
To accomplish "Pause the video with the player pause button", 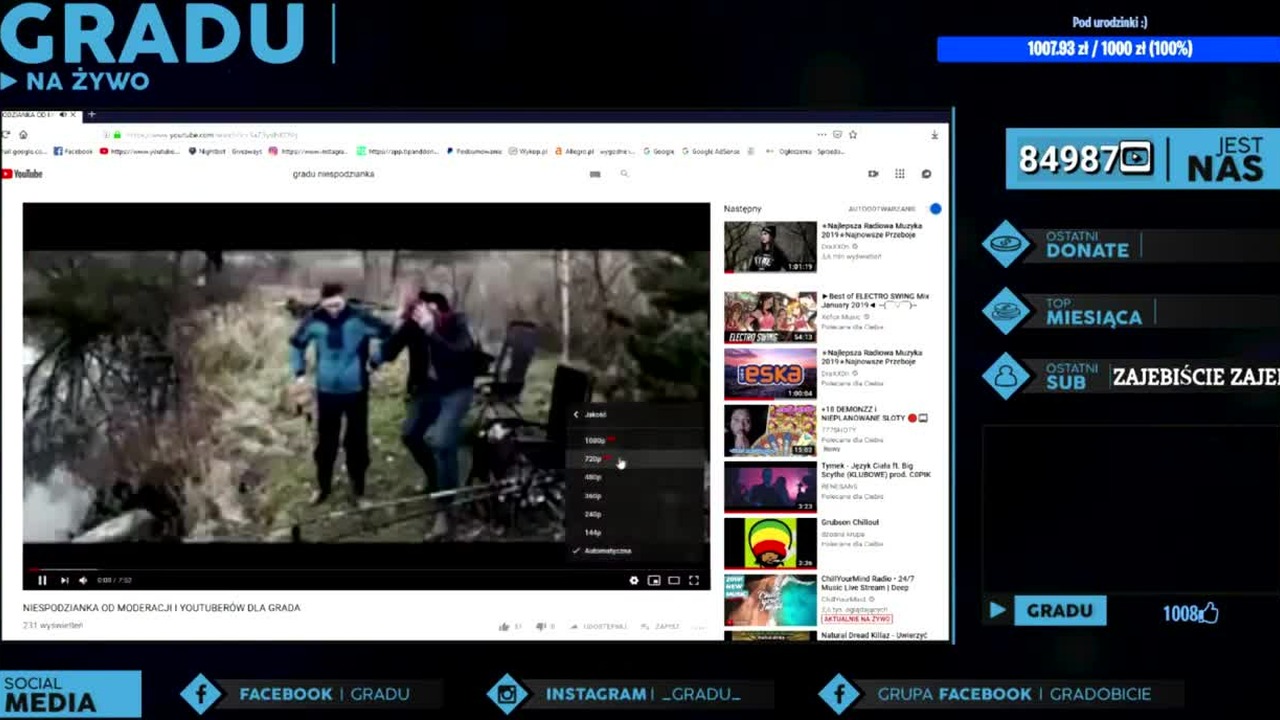I will click(x=42, y=580).
